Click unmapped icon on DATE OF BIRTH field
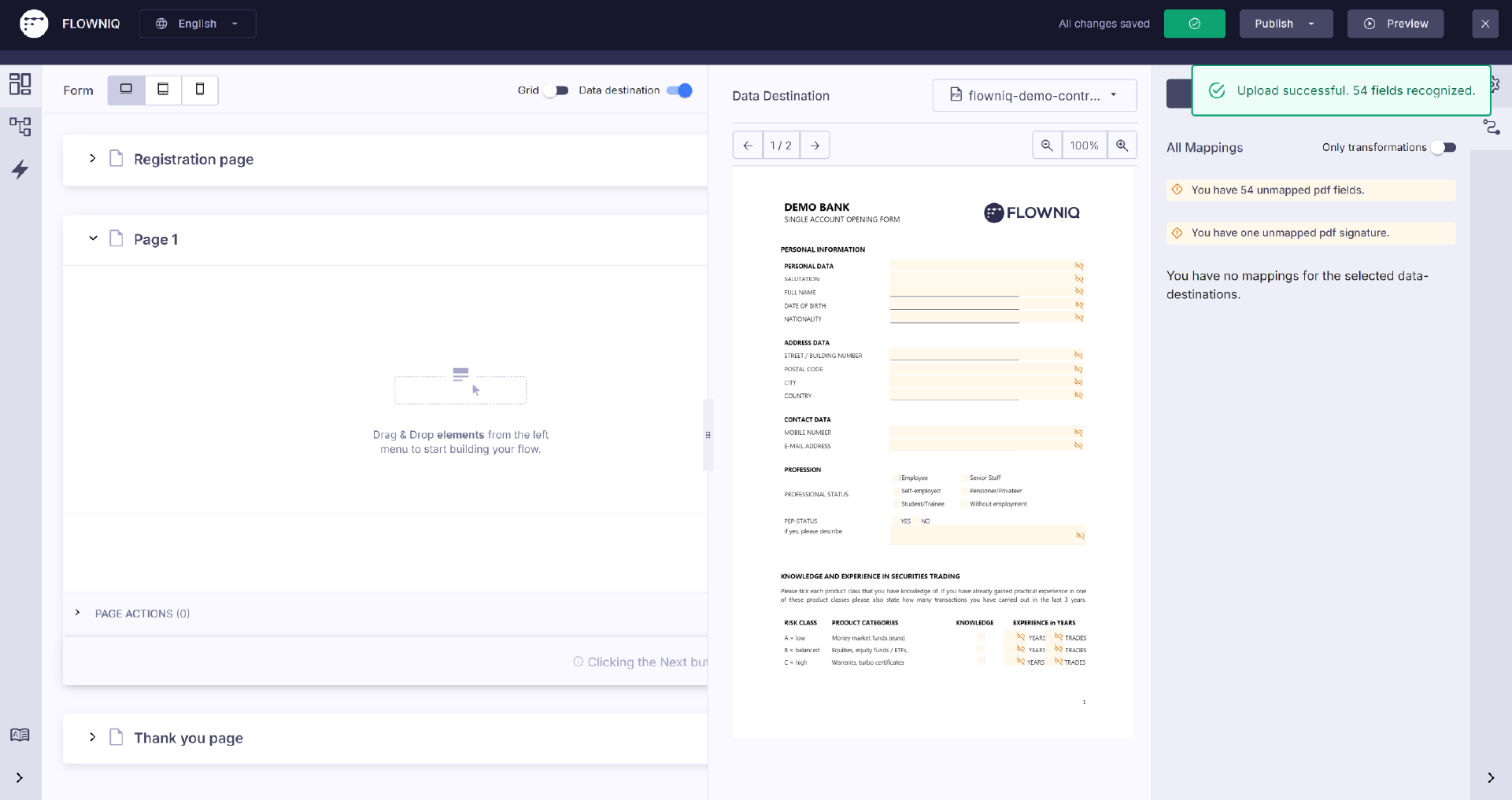Viewport: 1512px width, 800px height. point(1079,305)
